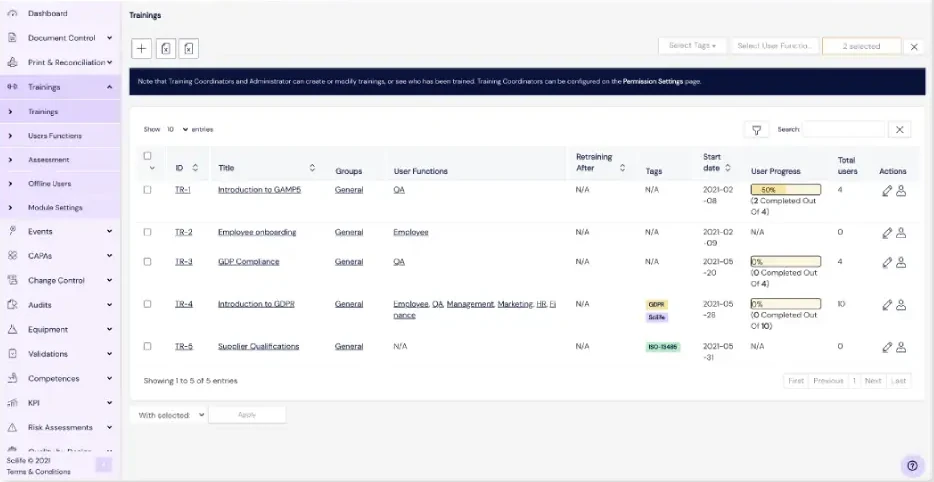934x482 pixels.
Task: Click the CAPAs icon in sidebar
Action: coord(13,256)
